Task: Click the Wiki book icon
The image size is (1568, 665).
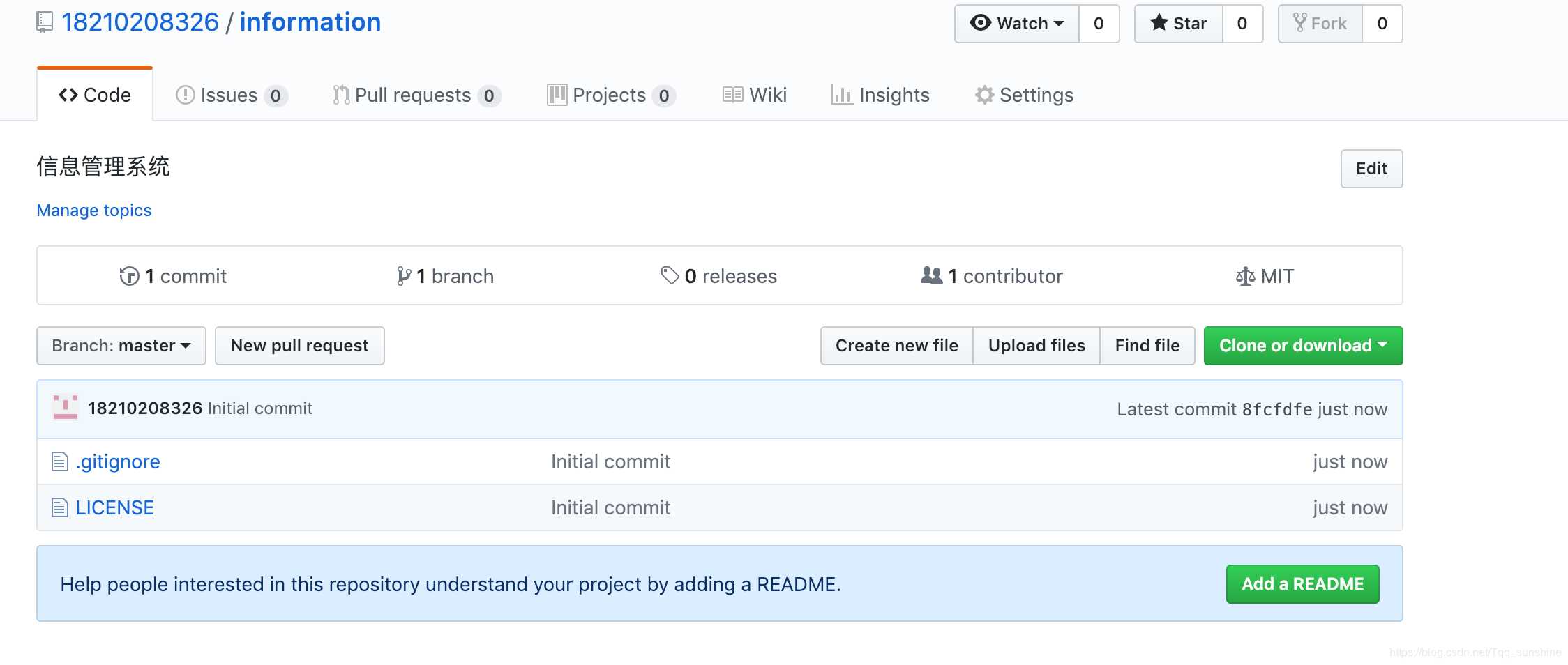Action: coord(732,95)
